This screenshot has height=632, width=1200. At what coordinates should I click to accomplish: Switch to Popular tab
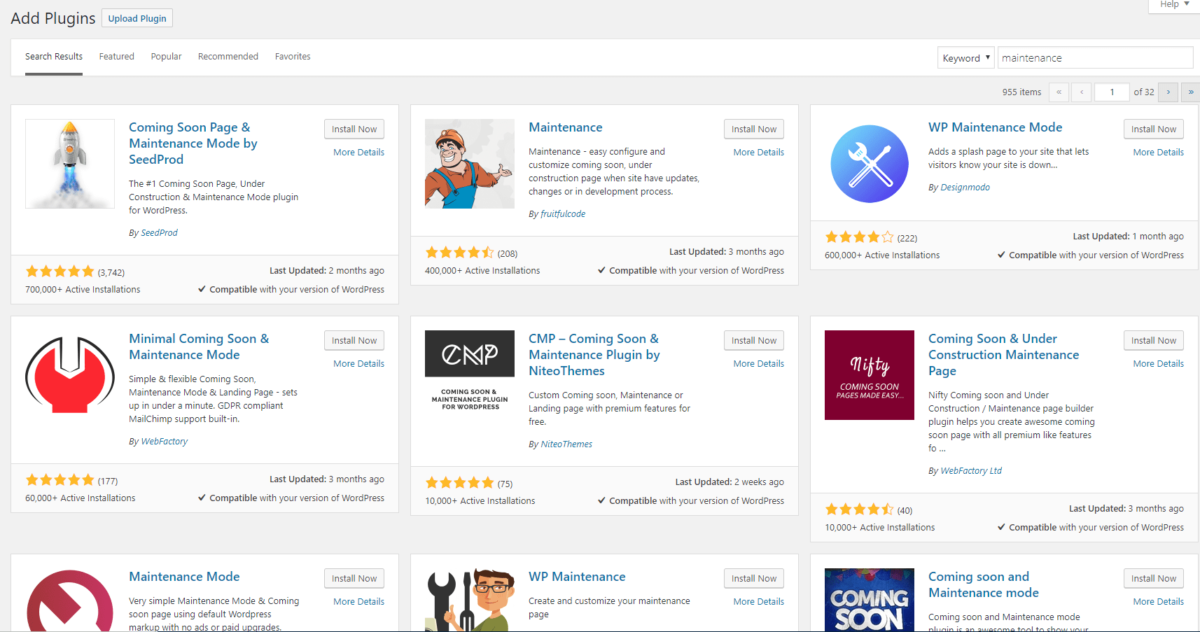166,56
